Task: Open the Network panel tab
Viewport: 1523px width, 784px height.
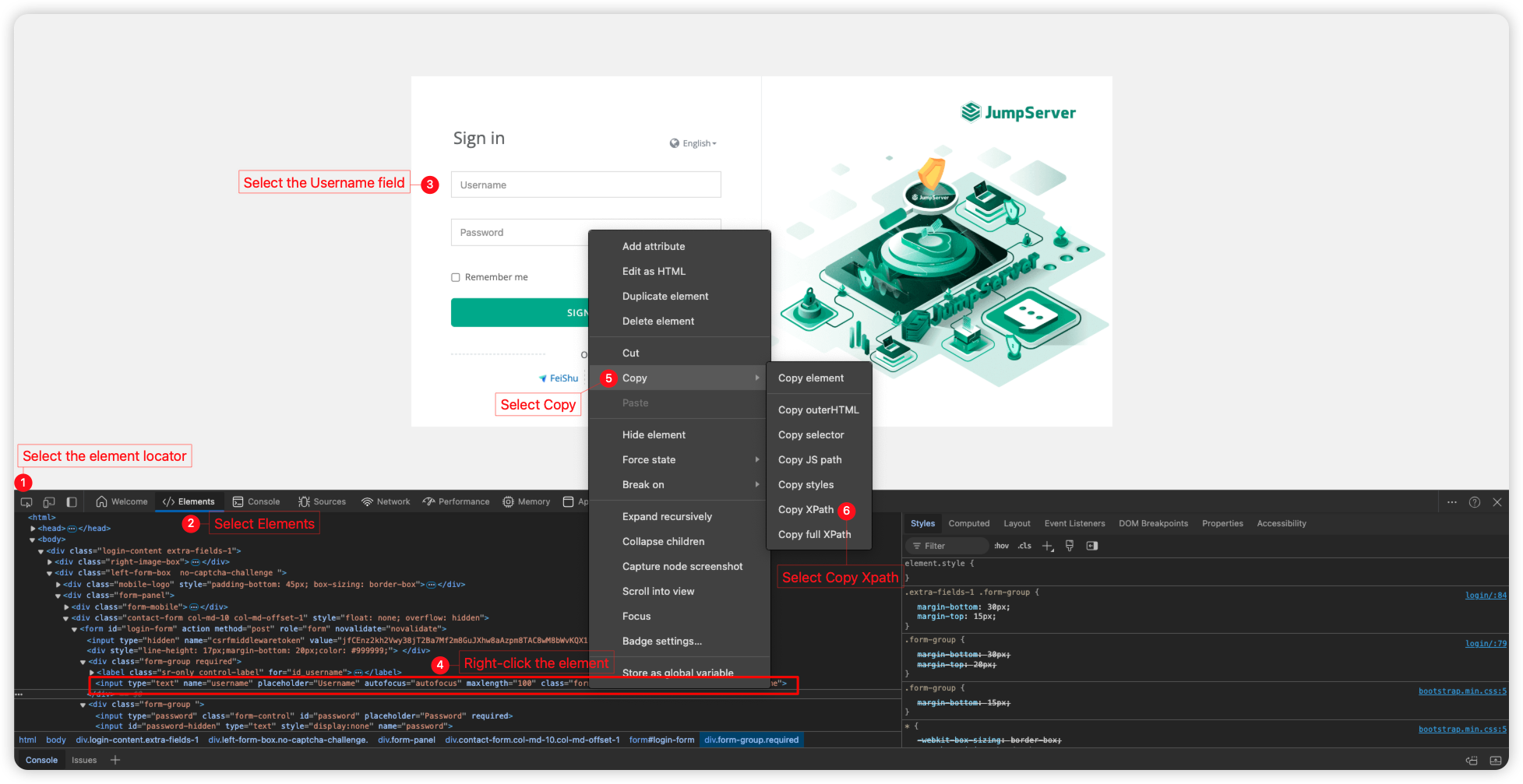Action: [386, 502]
